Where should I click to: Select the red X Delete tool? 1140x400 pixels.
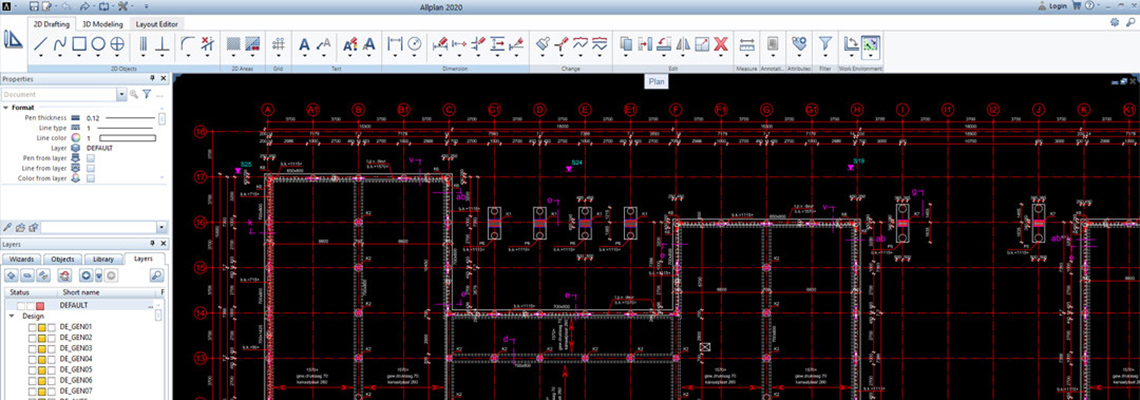[x=720, y=44]
